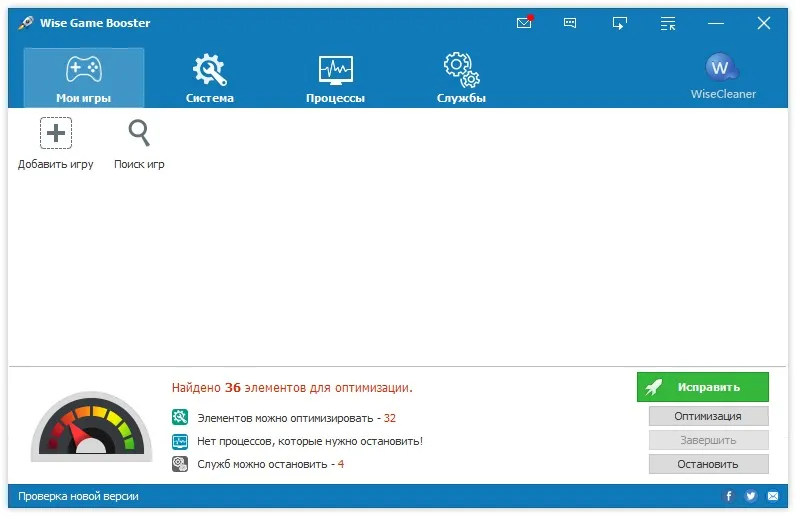Click the screen arrow icon in title bar

(619, 23)
